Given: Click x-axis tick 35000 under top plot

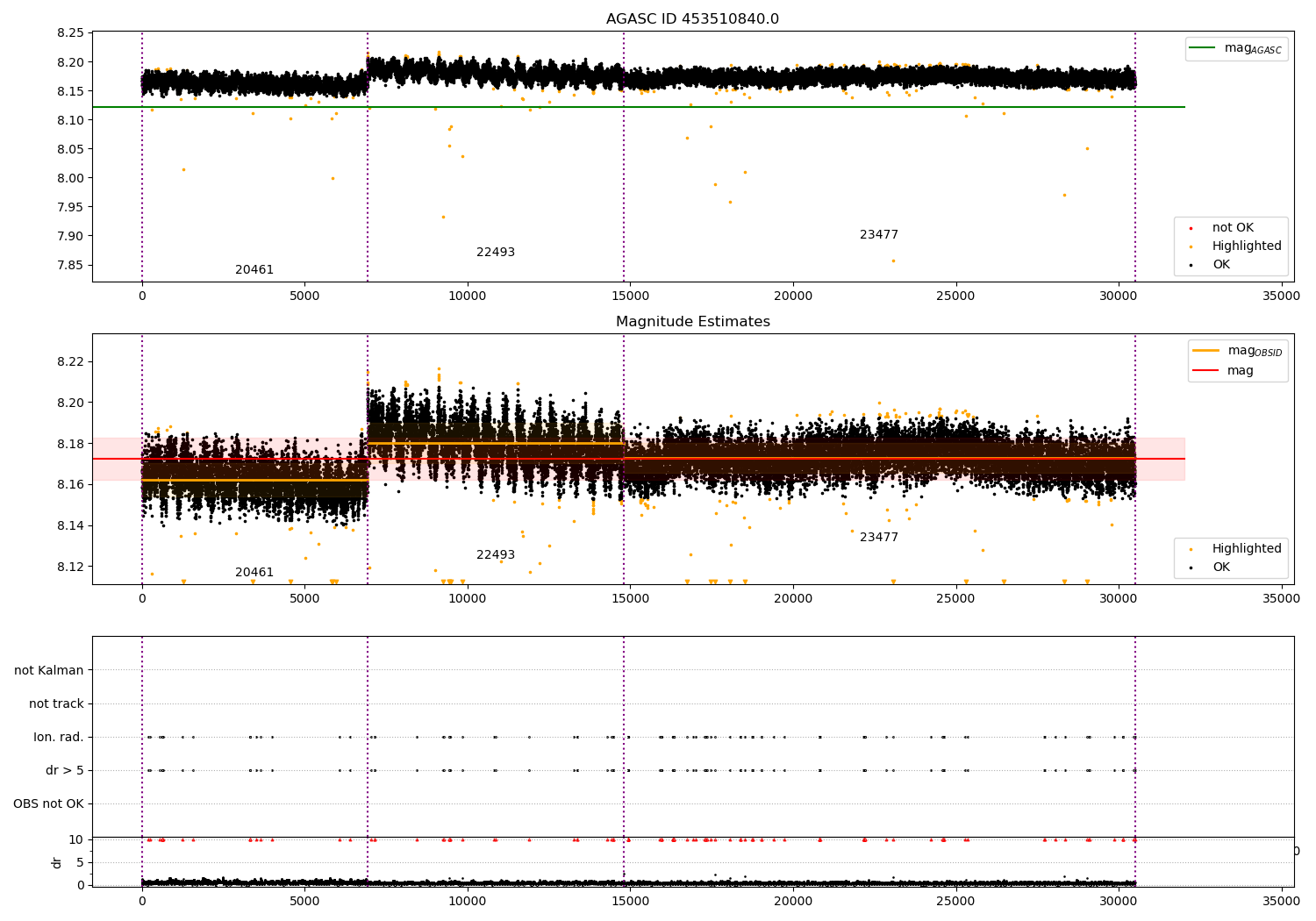Looking at the screenshot, I should [x=1281, y=296].
